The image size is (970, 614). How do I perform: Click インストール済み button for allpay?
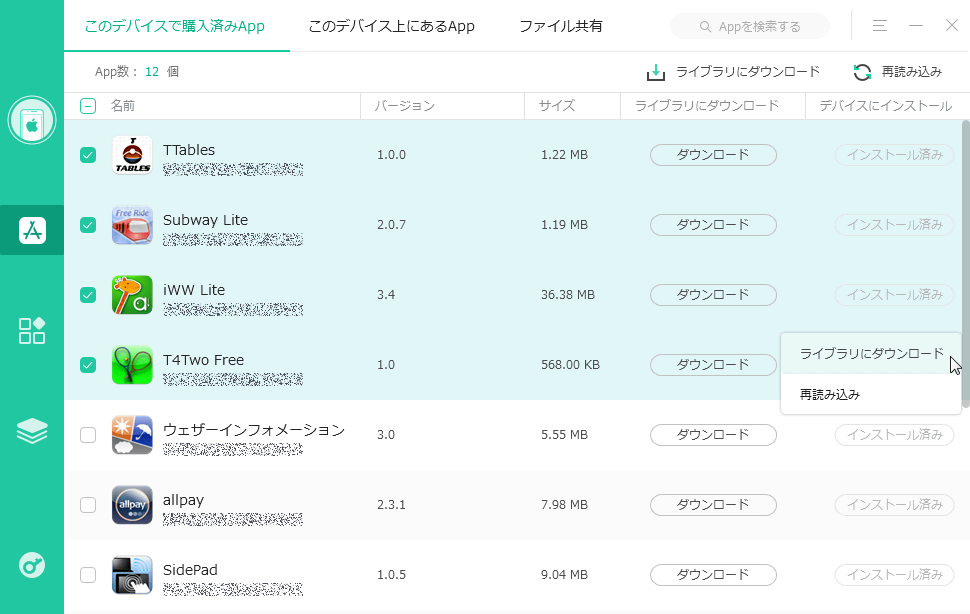coord(895,505)
